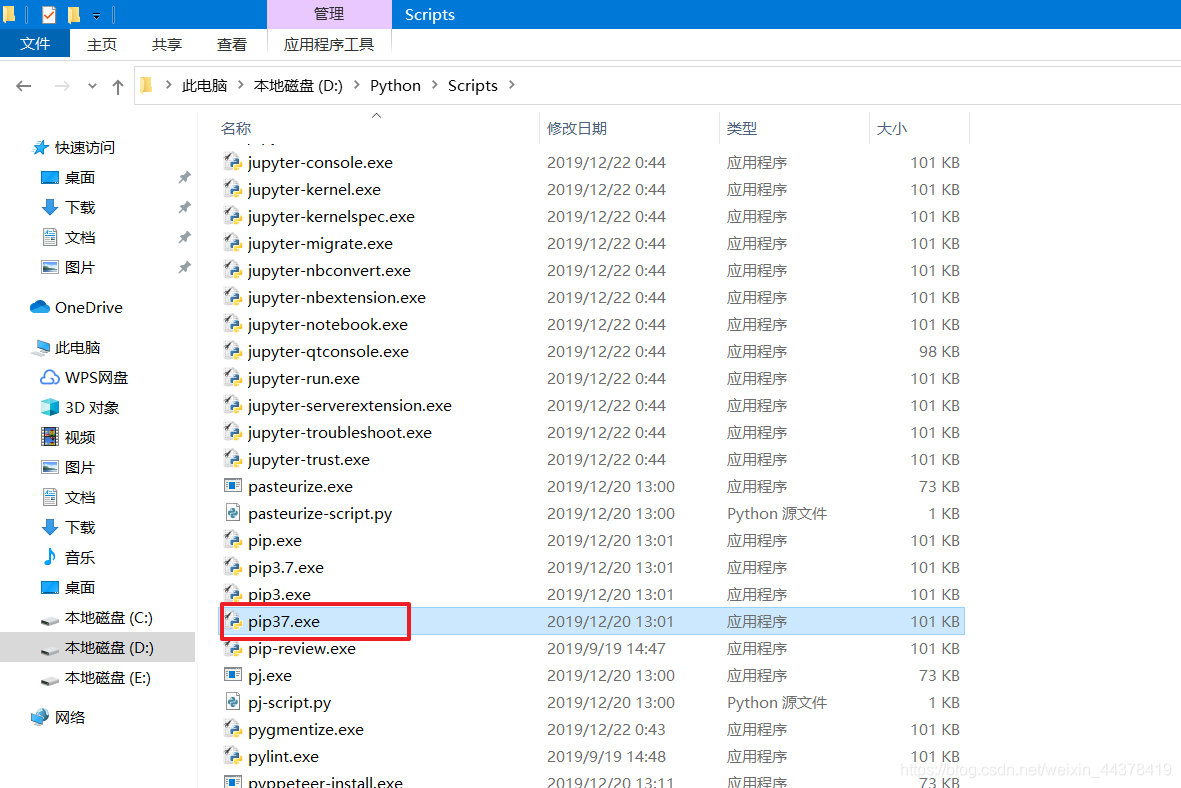
Task: Click the WPS网盘 cloud icon
Action: click(50, 377)
